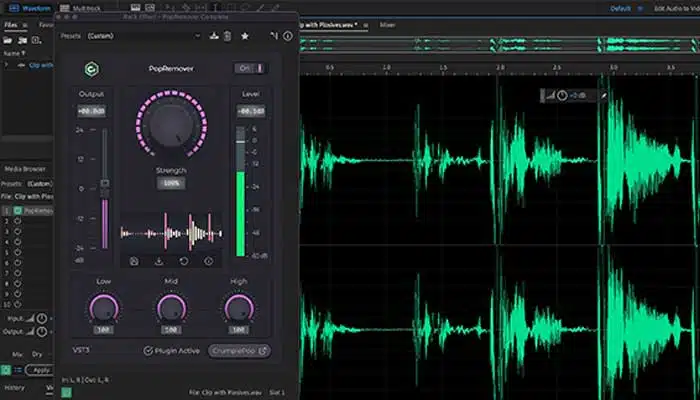Toggle power for effects rack slot 7
This screenshot has width=700, height=400.
[18, 273]
